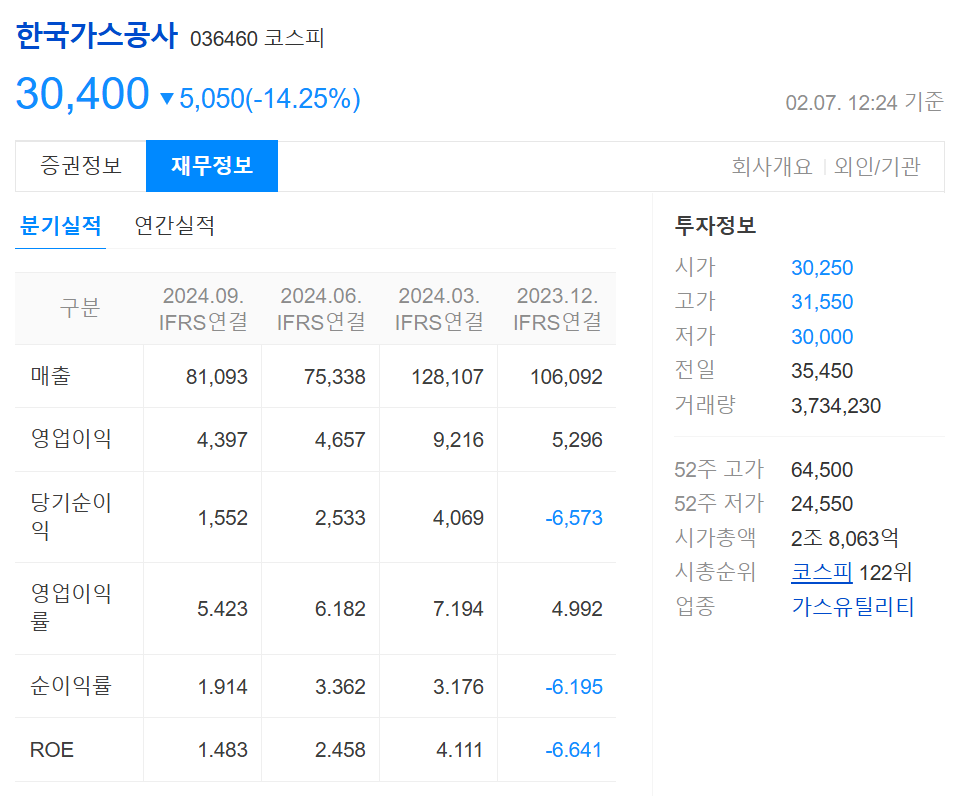The width and height of the screenshot is (964, 796).
Task: Select the 2023.12. IFRS연결 column header
Action: pyautogui.click(x=557, y=309)
